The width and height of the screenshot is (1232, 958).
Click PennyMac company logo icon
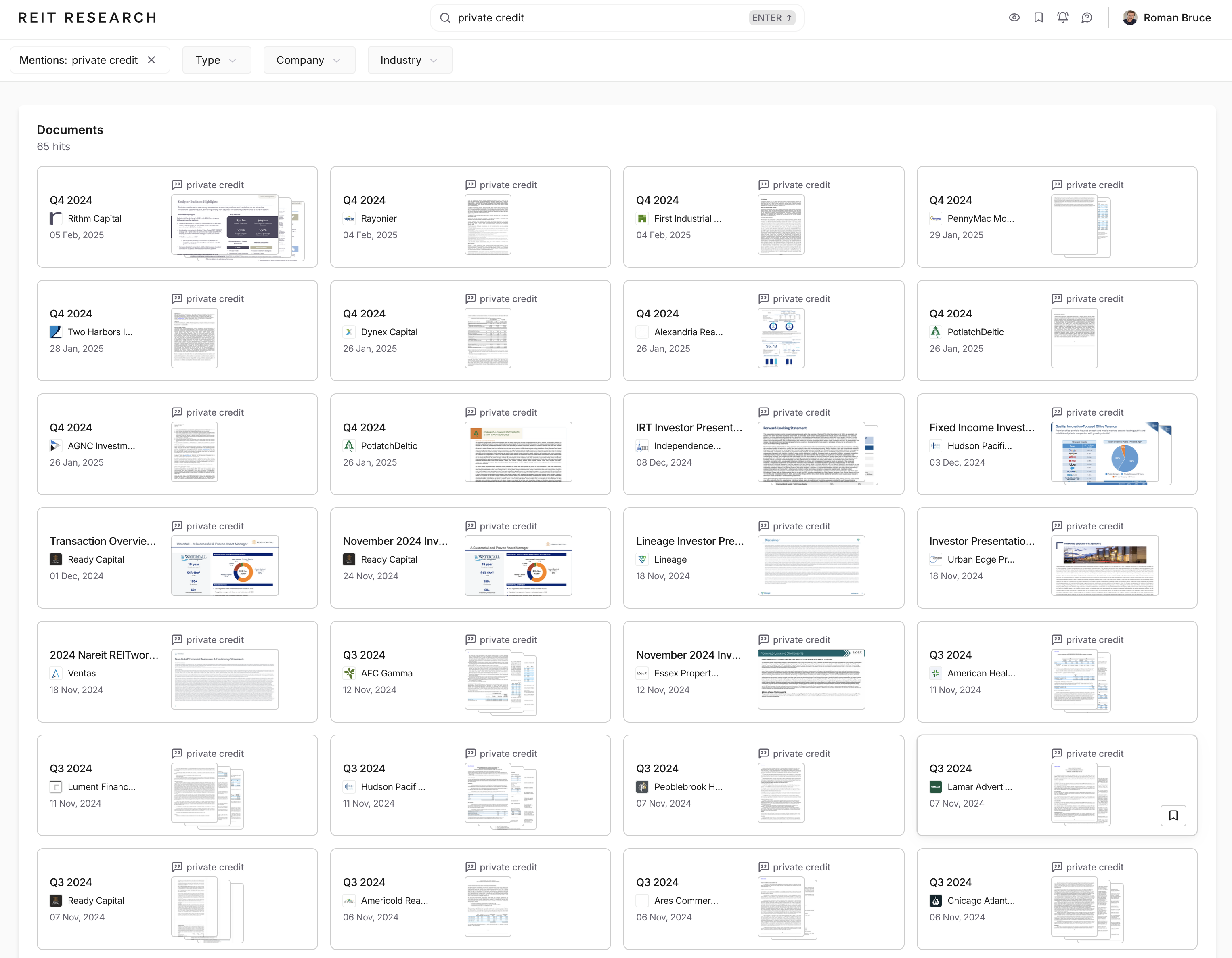[x=936, y=218]
